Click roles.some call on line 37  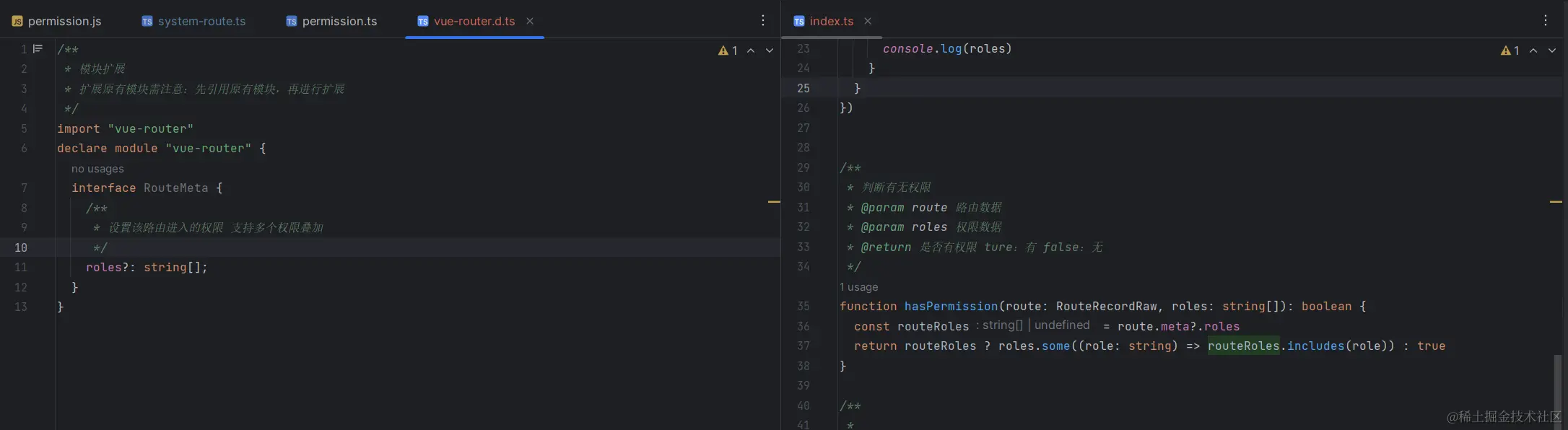click(1034, 346)
